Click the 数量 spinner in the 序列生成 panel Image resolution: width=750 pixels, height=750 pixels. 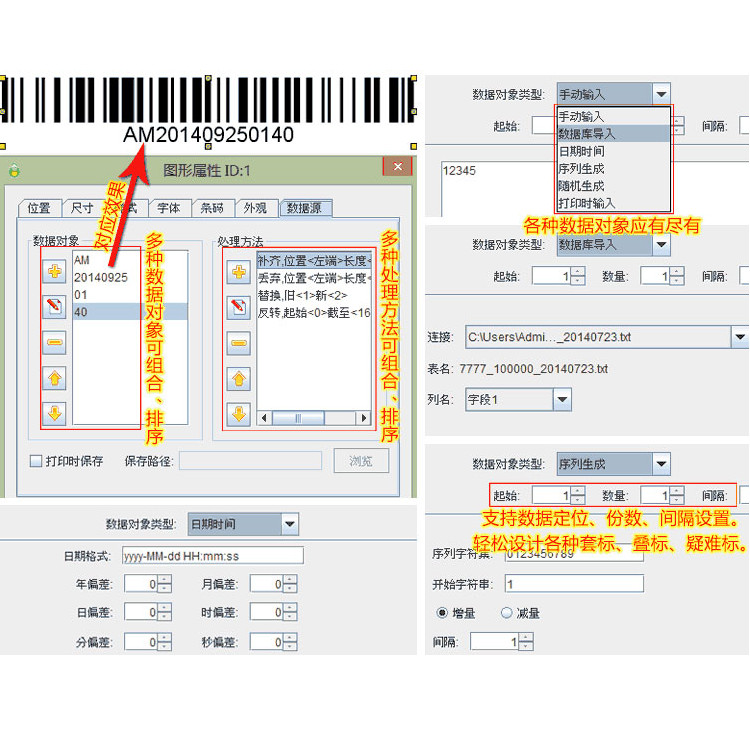tap(662, 495)
